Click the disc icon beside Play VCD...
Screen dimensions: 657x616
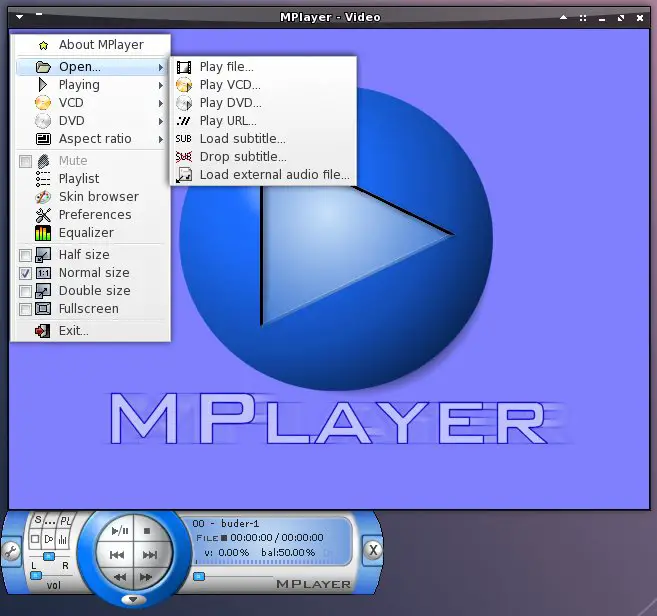tap(184, 85)
